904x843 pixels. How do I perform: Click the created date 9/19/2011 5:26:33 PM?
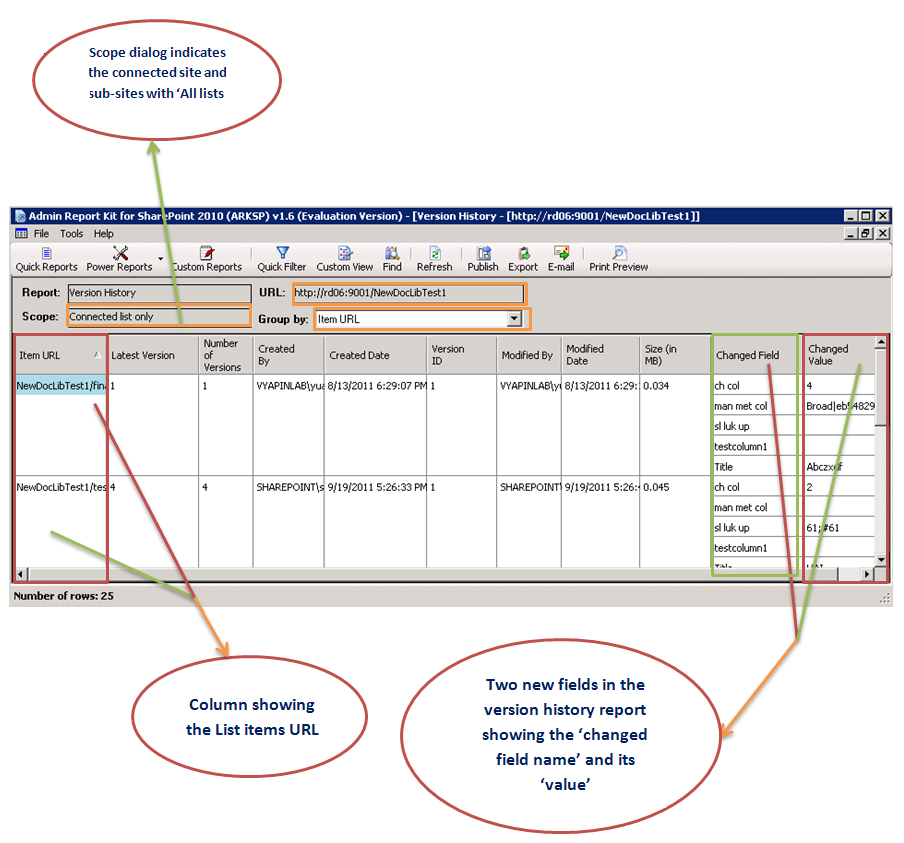coord(375,487)
